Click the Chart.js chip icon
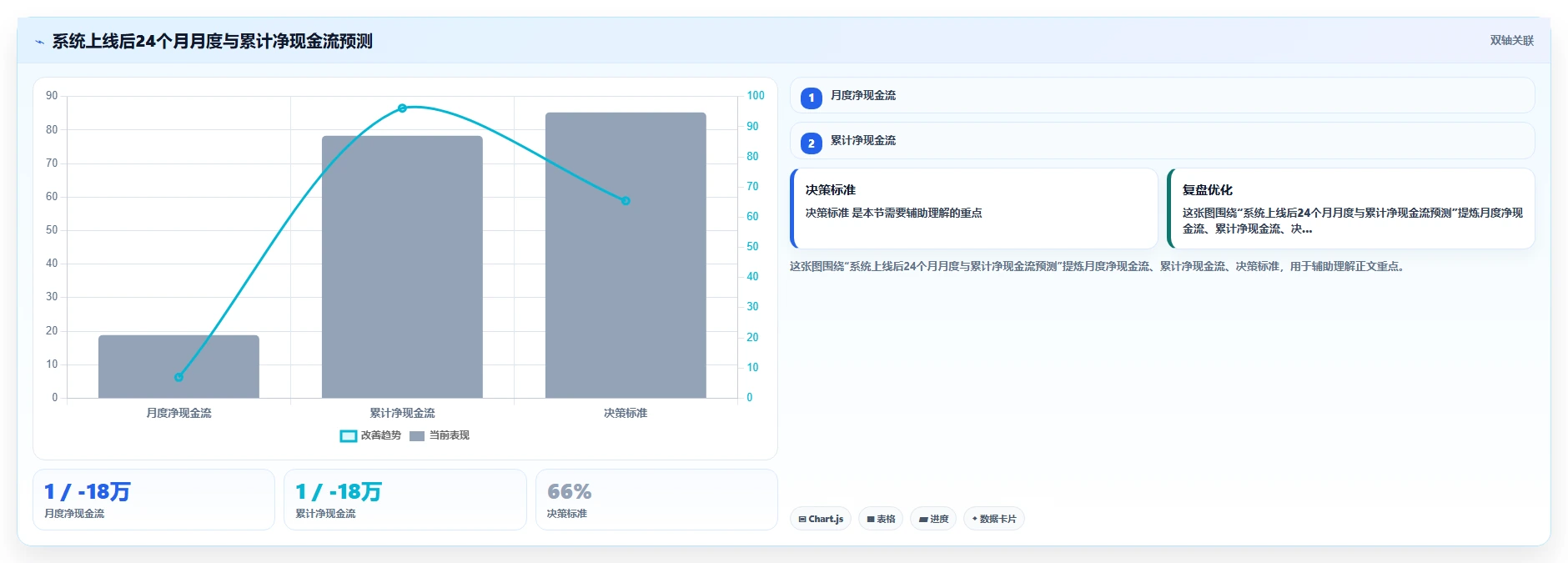The width and height of the screenshot is (1568, 563). (802, 519)
